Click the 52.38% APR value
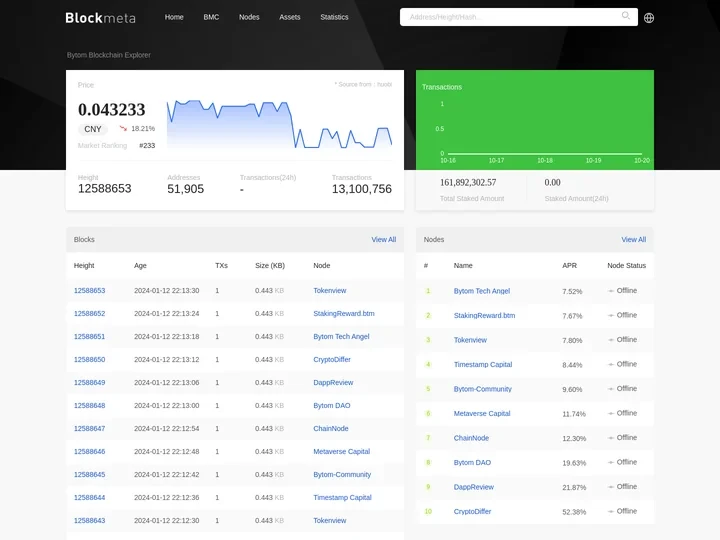Image resolution: width=720 pixels, height=540 pixels. [574, 512]
